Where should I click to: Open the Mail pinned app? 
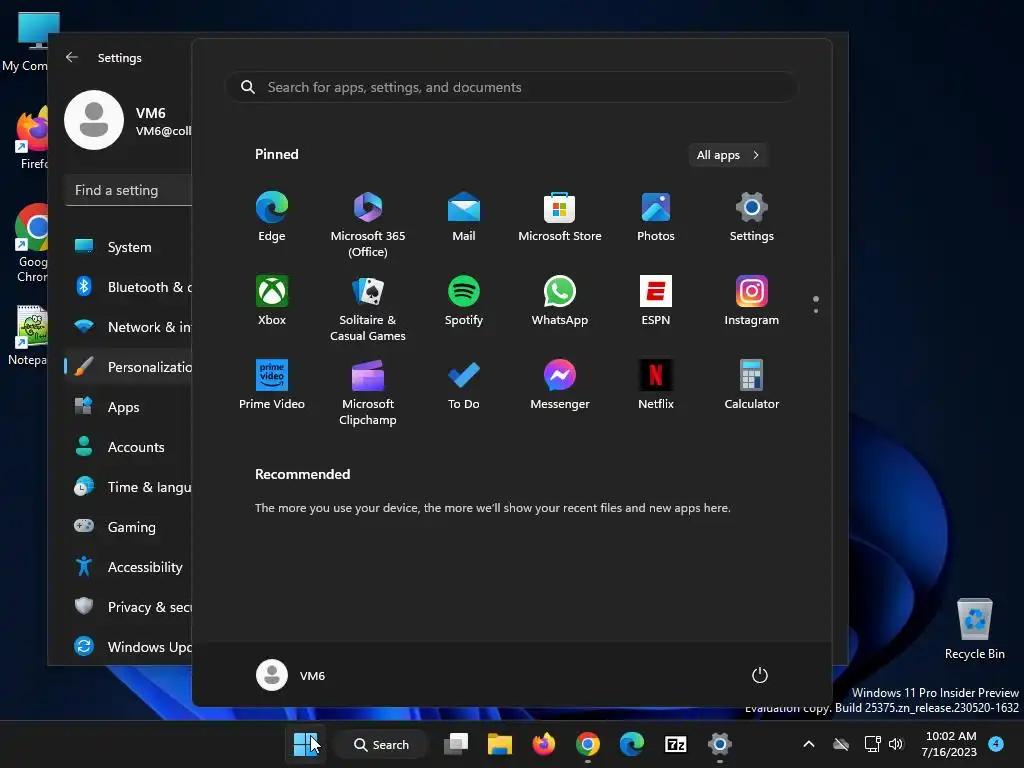[x=464, y=217]
